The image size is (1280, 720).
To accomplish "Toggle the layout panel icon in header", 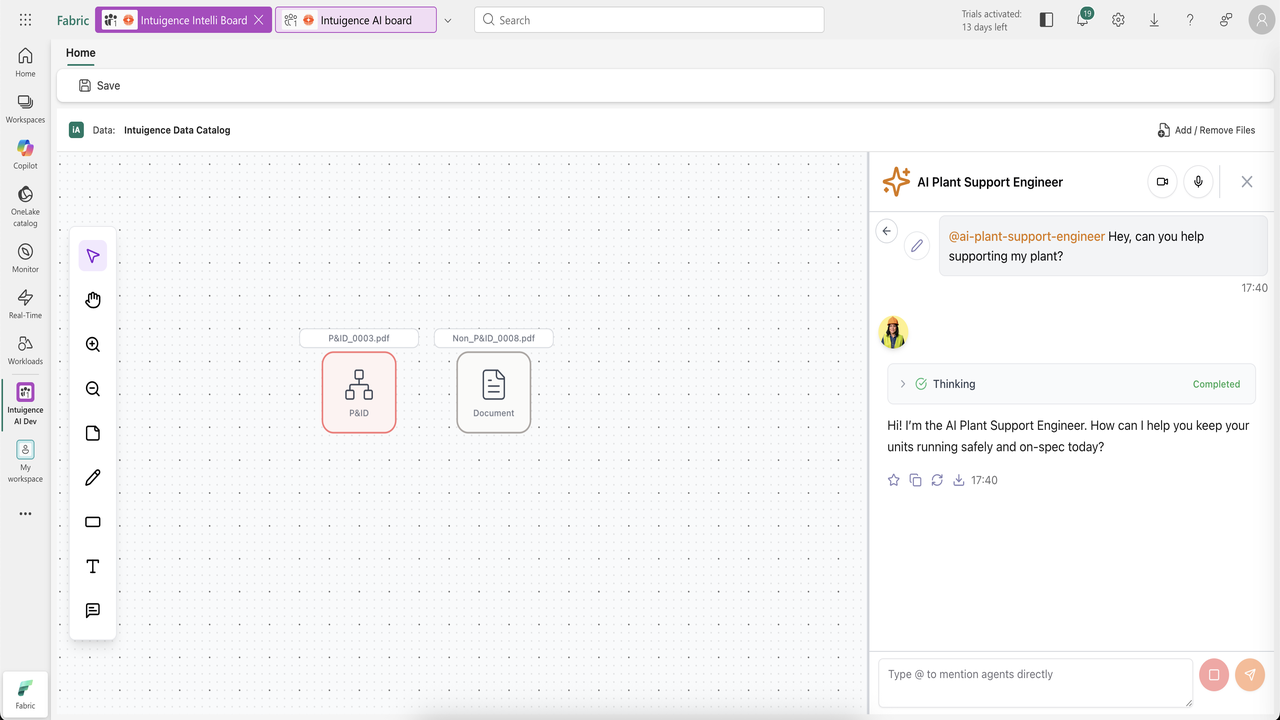I will click(x=1047, y=20).
